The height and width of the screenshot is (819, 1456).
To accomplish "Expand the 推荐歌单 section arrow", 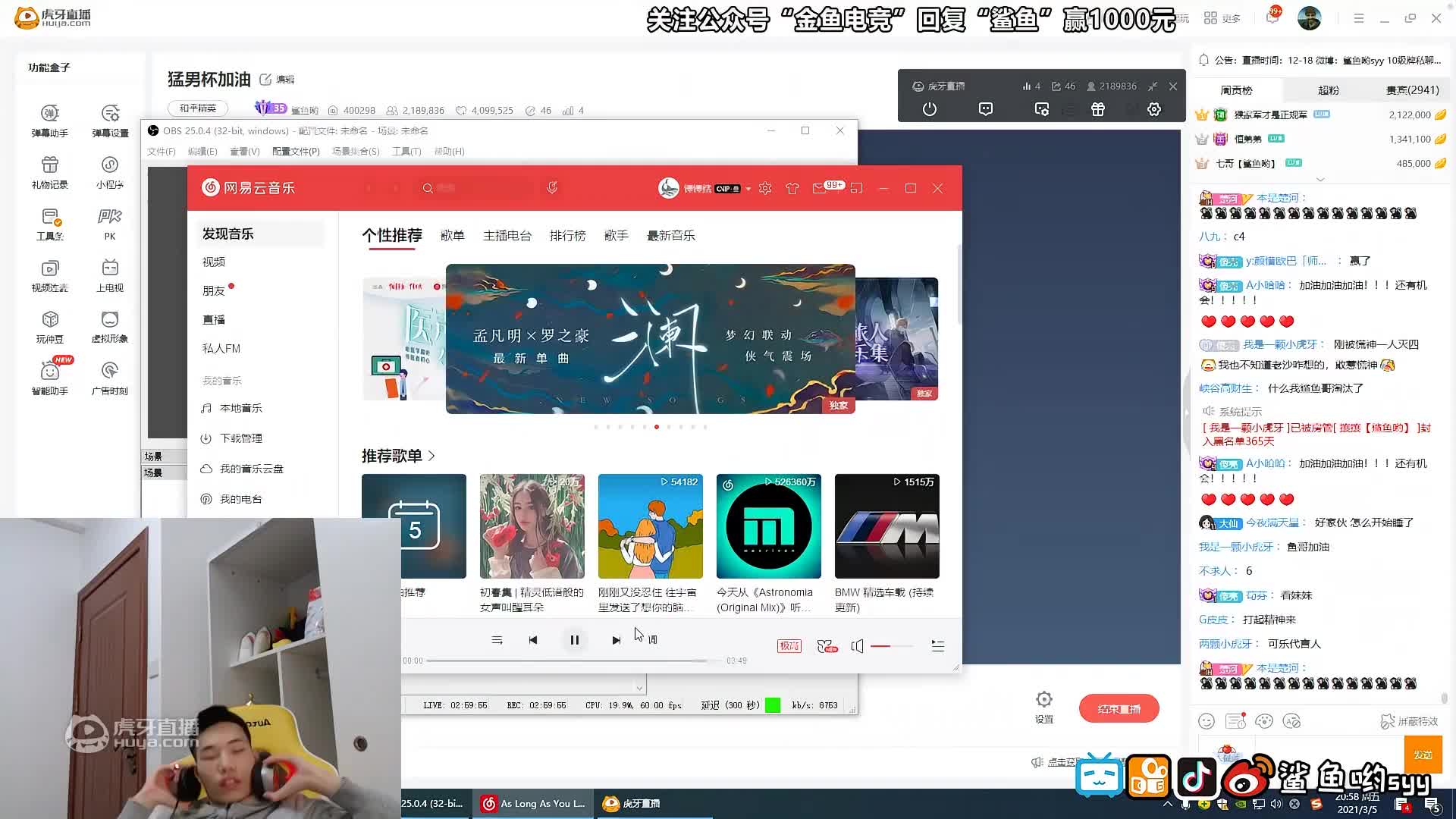I will coord(431,456).
